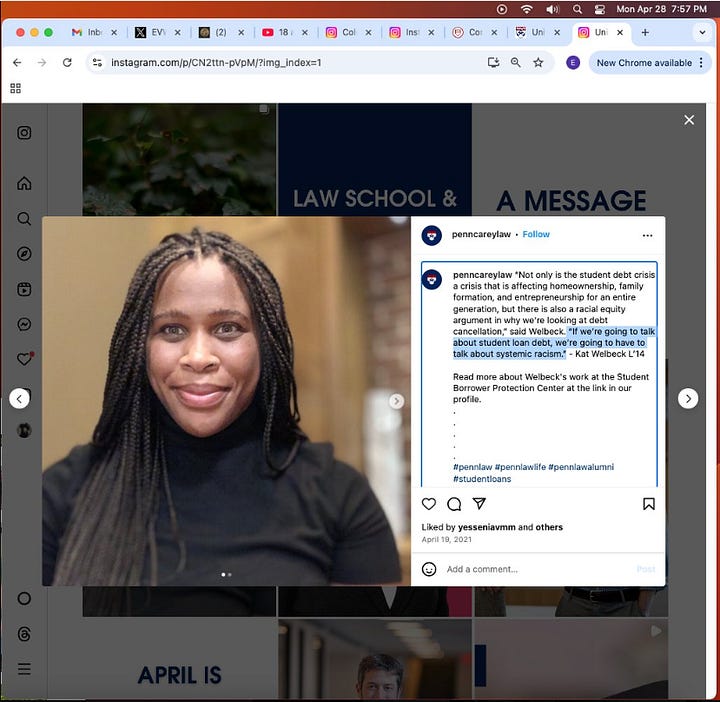Click Chrome back button

pyautogui.click(x=17, y=62)
